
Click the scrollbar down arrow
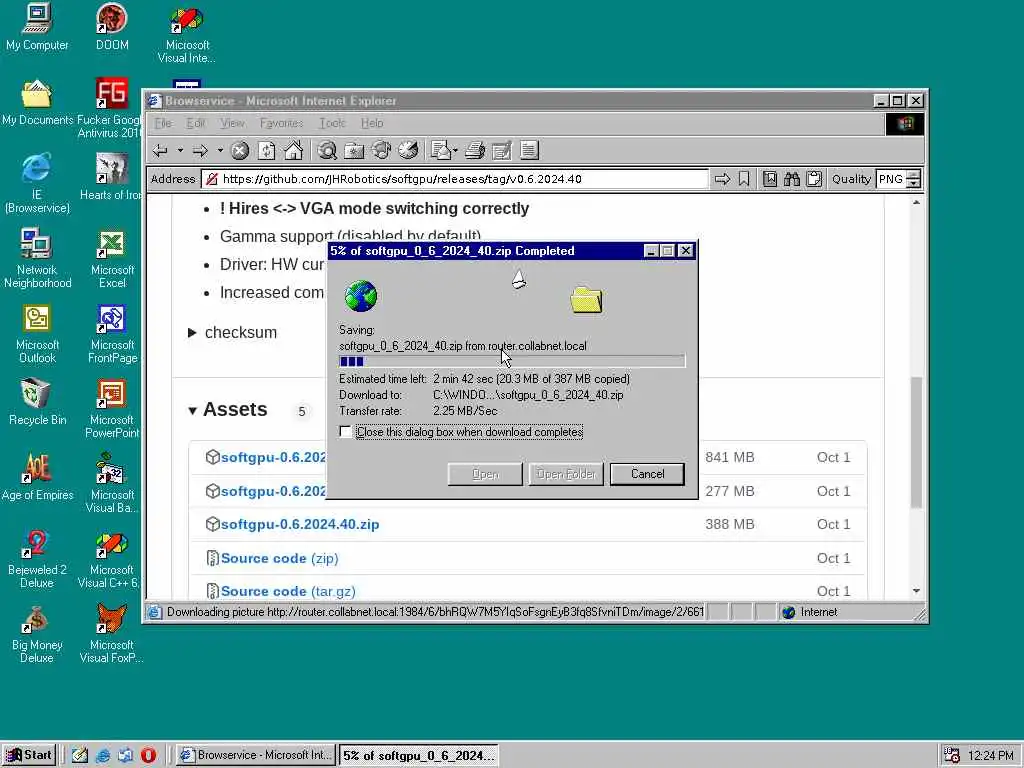point(916,591)
